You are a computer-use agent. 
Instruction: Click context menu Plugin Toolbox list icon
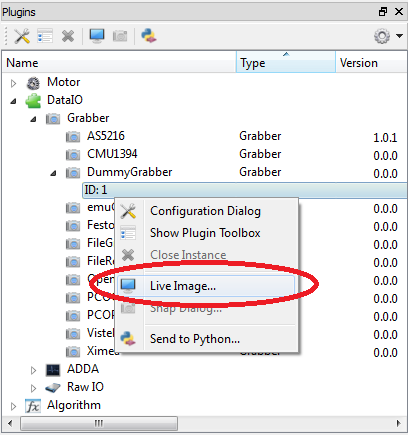128,233
